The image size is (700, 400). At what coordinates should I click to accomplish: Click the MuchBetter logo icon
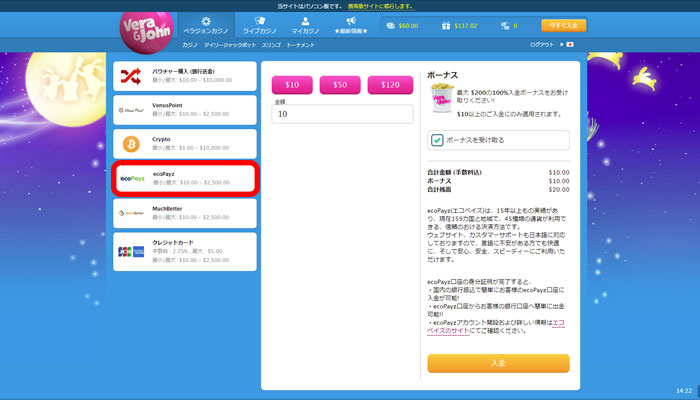131,213
